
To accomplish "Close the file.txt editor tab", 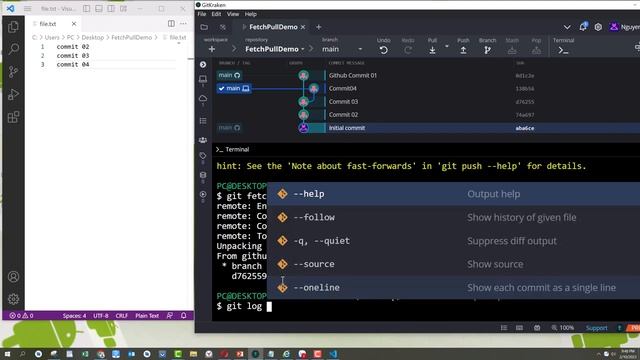I will pyautogui.click(x=73, y=24).
